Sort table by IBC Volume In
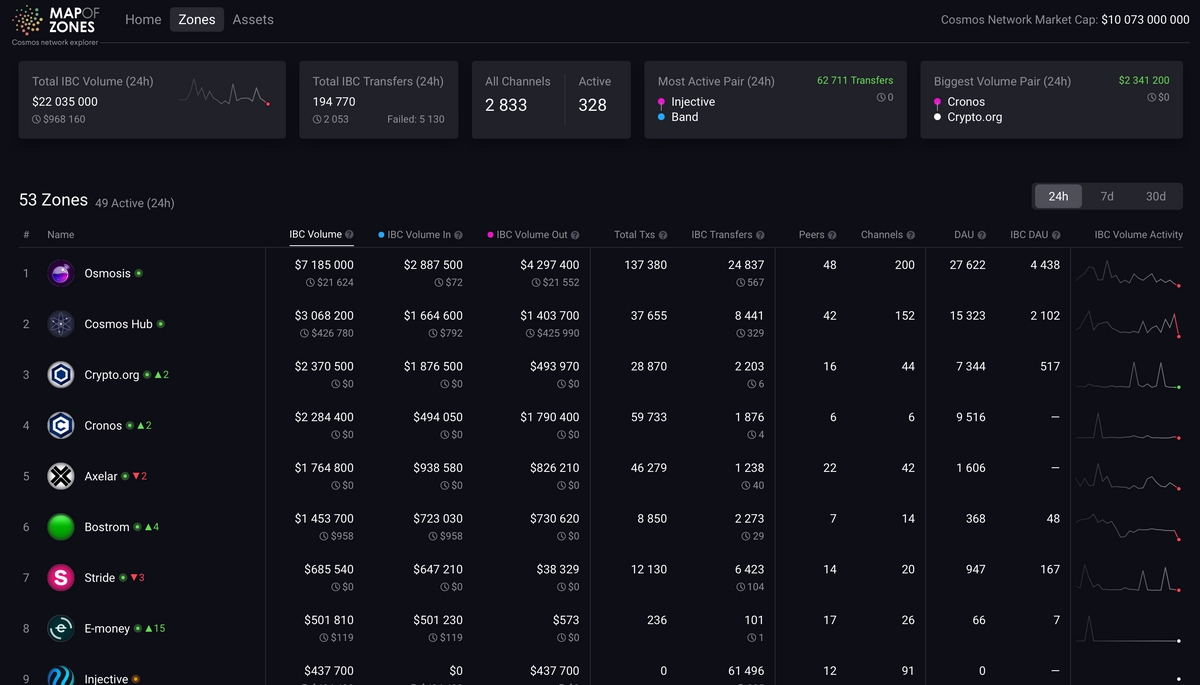The height and width of the screenshot is (685, 1200). [420, 235]
